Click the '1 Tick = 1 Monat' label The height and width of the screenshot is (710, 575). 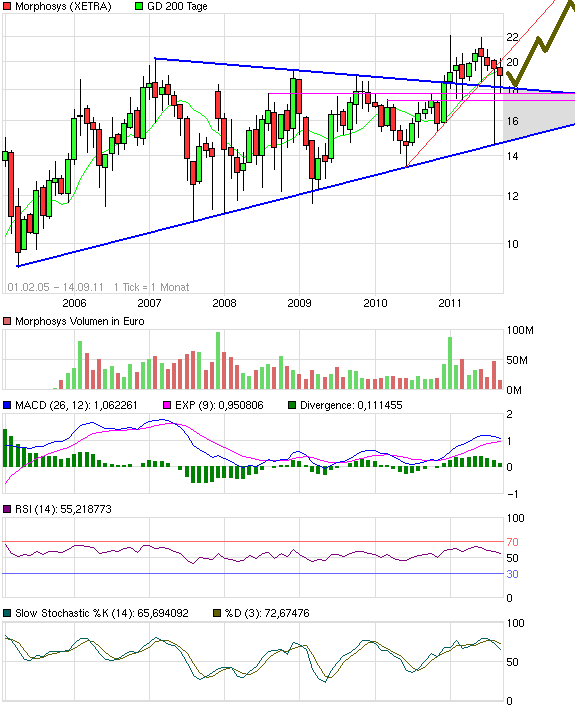point(151,287)
